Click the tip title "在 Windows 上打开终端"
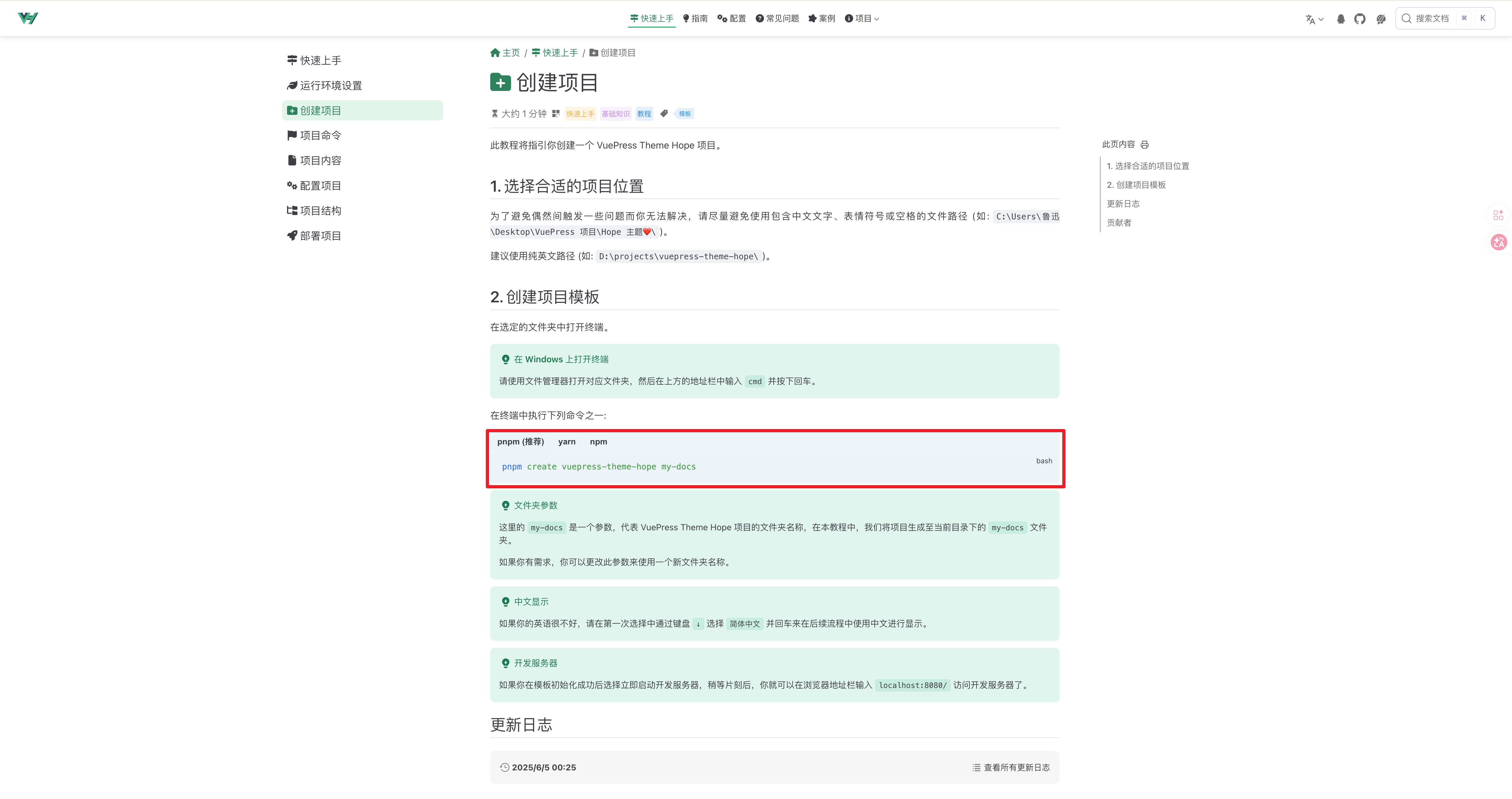 [x=561, y=359]
